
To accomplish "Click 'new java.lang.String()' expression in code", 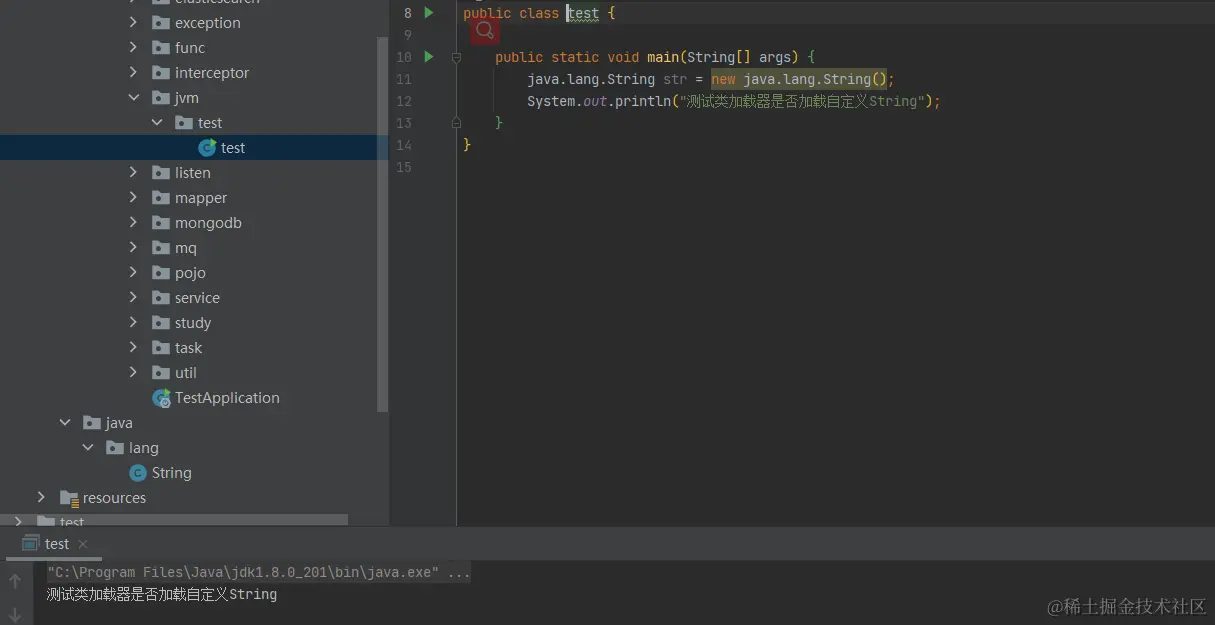I will [x=799, y=79].
